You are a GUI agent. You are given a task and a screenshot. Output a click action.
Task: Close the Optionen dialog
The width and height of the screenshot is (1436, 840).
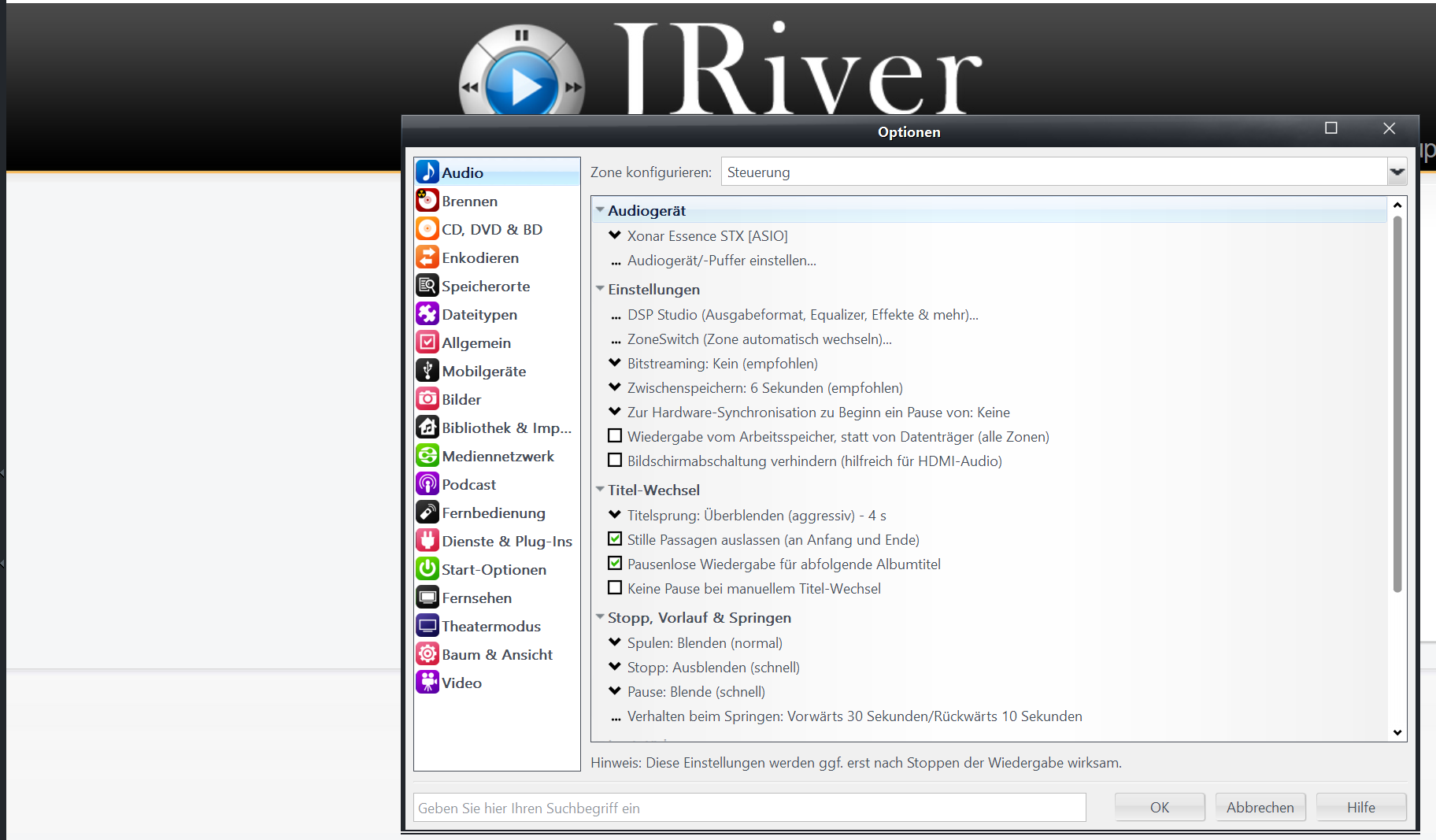[1390, 128]
